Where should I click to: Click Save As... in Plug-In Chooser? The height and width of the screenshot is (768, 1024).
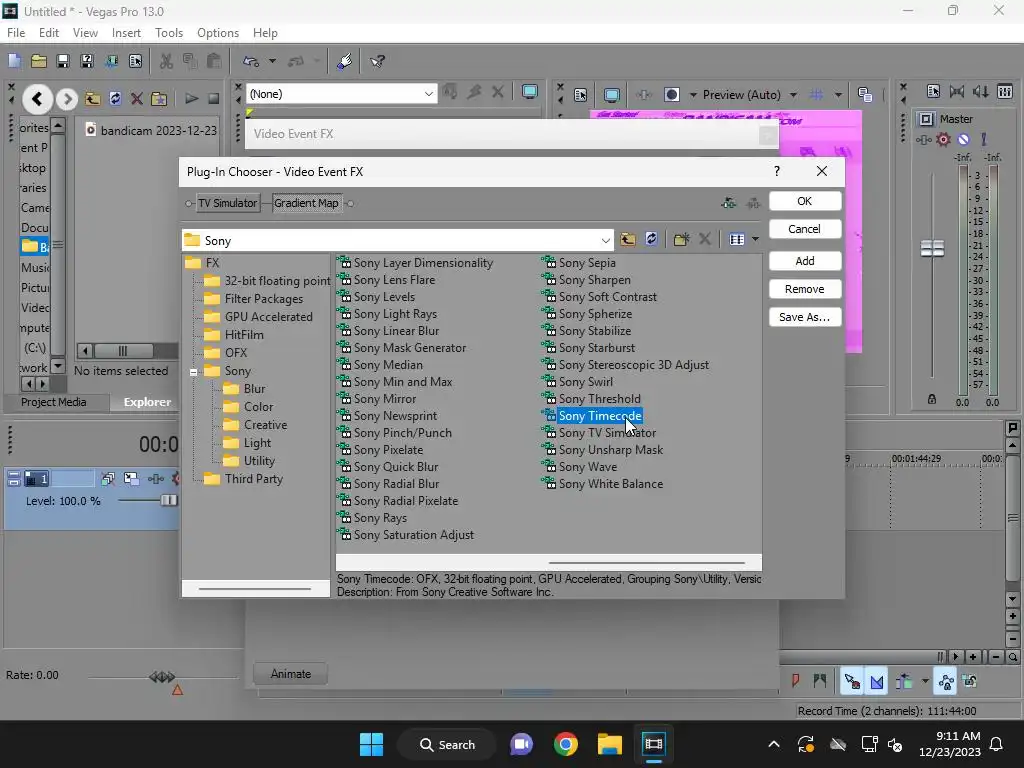tap(805, 317)
